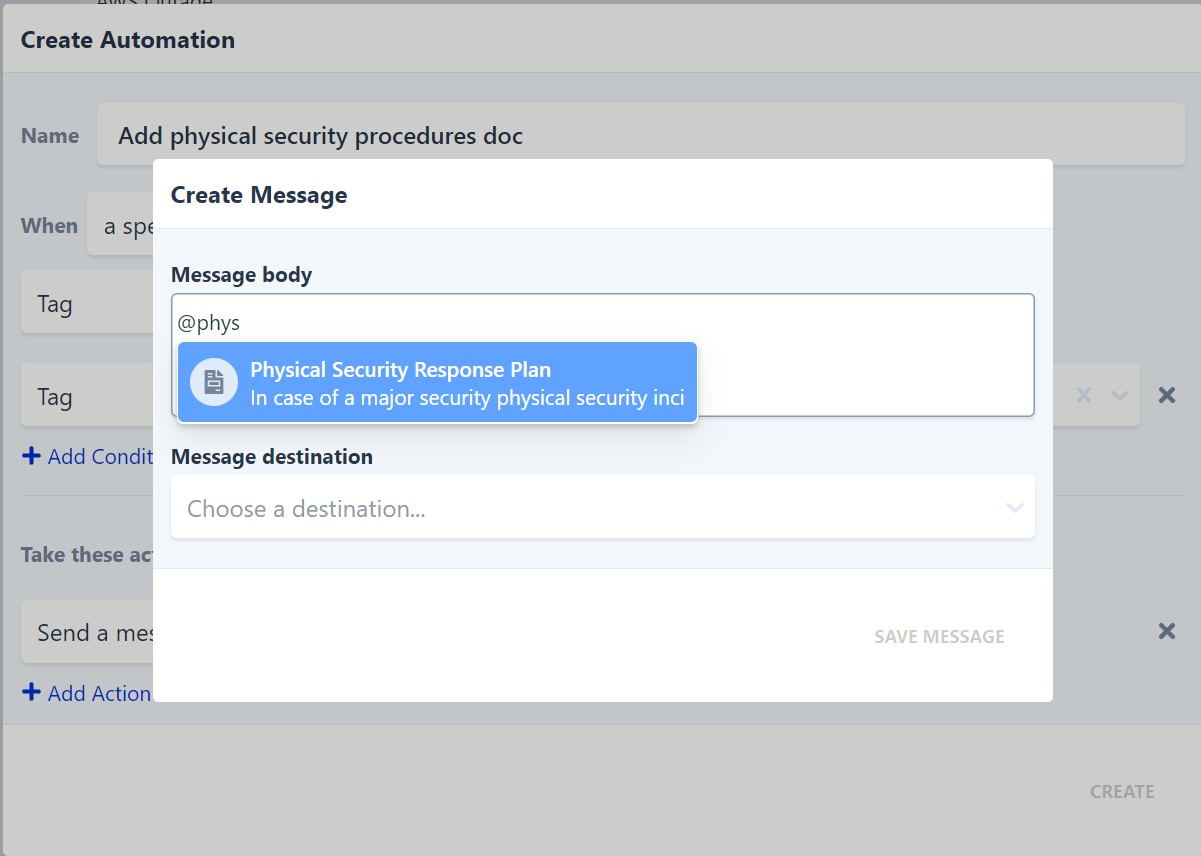
Task: Click the plus icon beside Add Condition
Action: [31, 455]
